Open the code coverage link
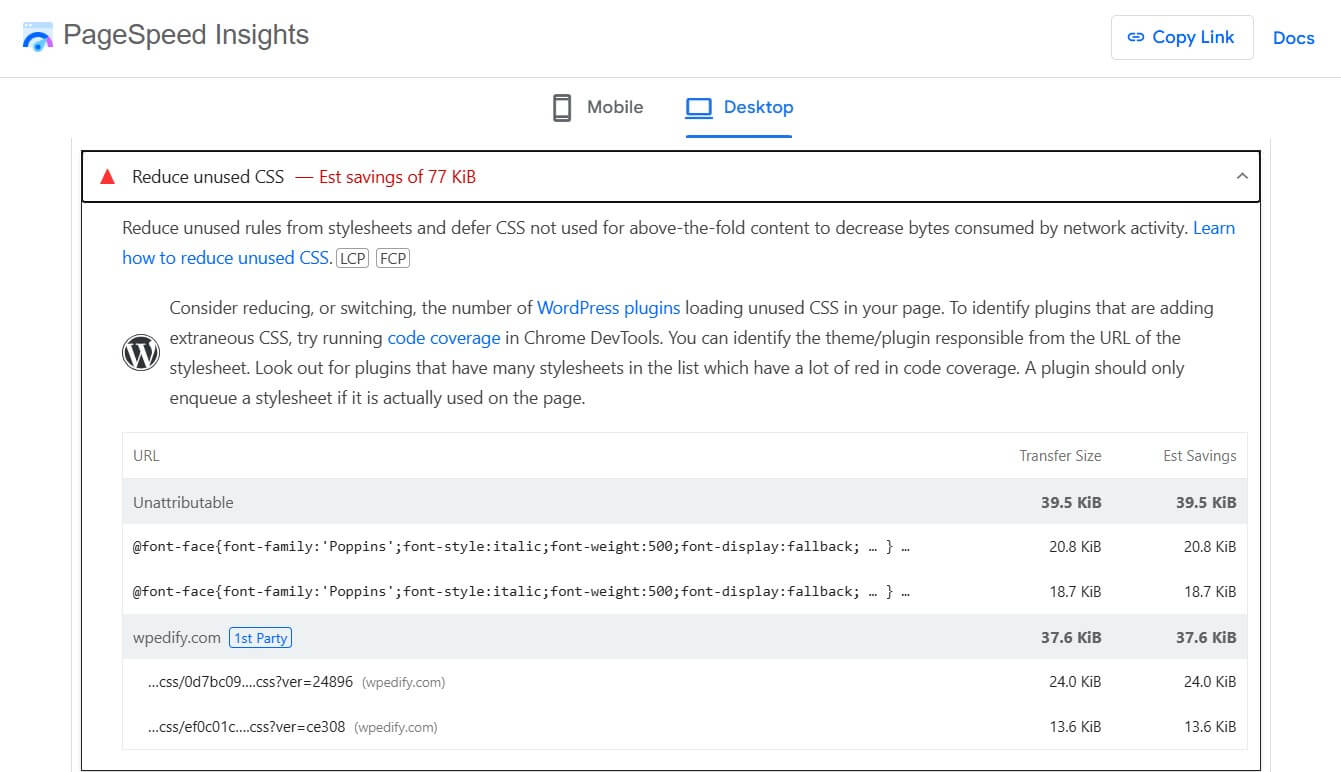The image size is (1341, 772). point(443,338)
